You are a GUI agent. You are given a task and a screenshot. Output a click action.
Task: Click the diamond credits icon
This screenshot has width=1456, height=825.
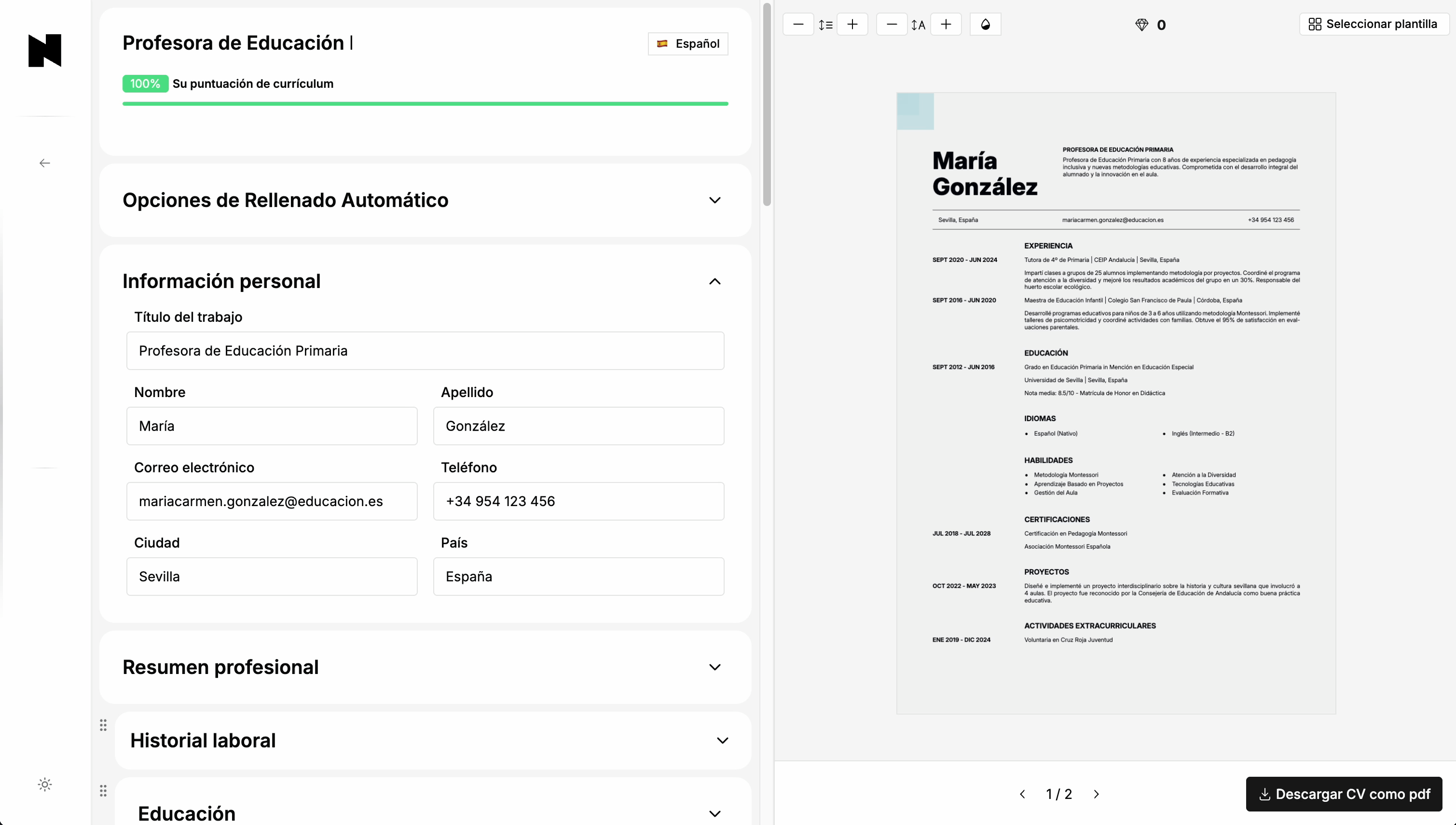pyautogui.click(x=1141, y=25)
